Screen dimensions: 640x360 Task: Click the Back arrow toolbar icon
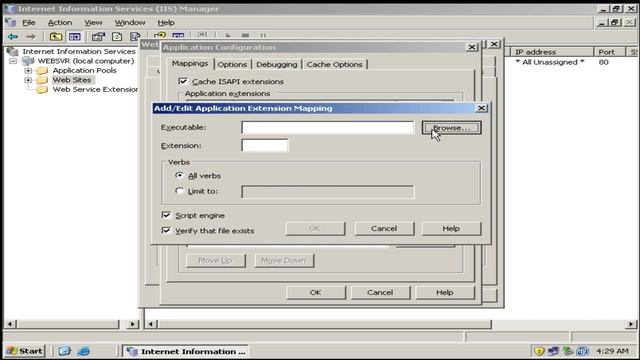(13, 37)
